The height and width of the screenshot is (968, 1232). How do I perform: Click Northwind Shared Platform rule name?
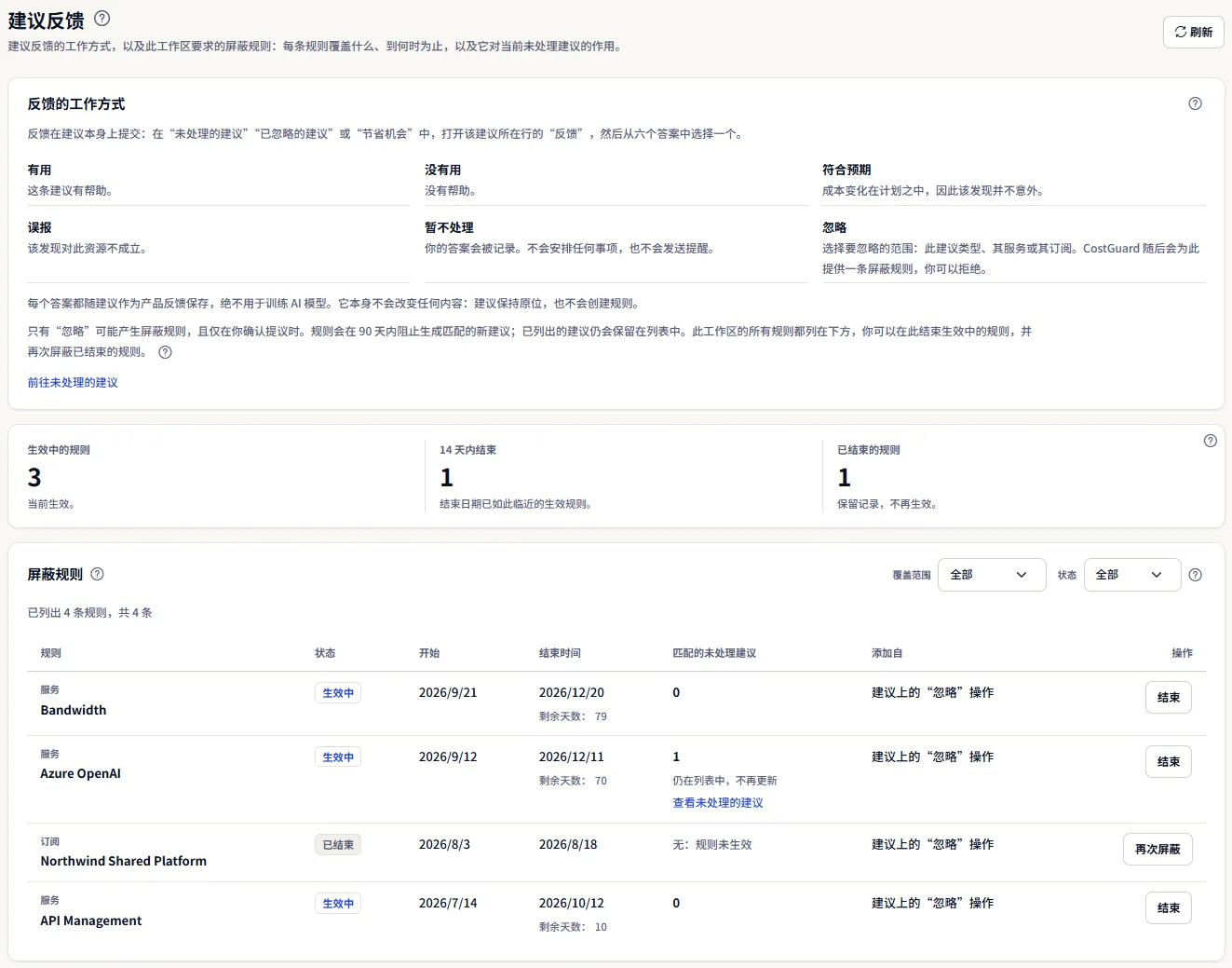[124, 861]
